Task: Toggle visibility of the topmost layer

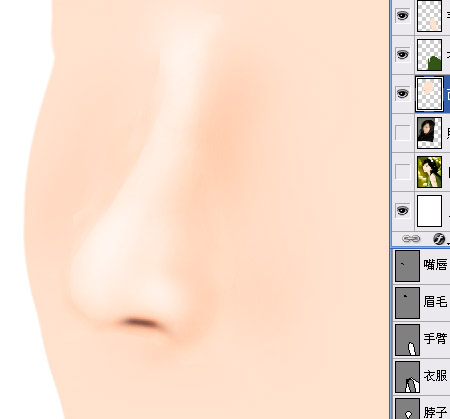Action: pos(402,16)
